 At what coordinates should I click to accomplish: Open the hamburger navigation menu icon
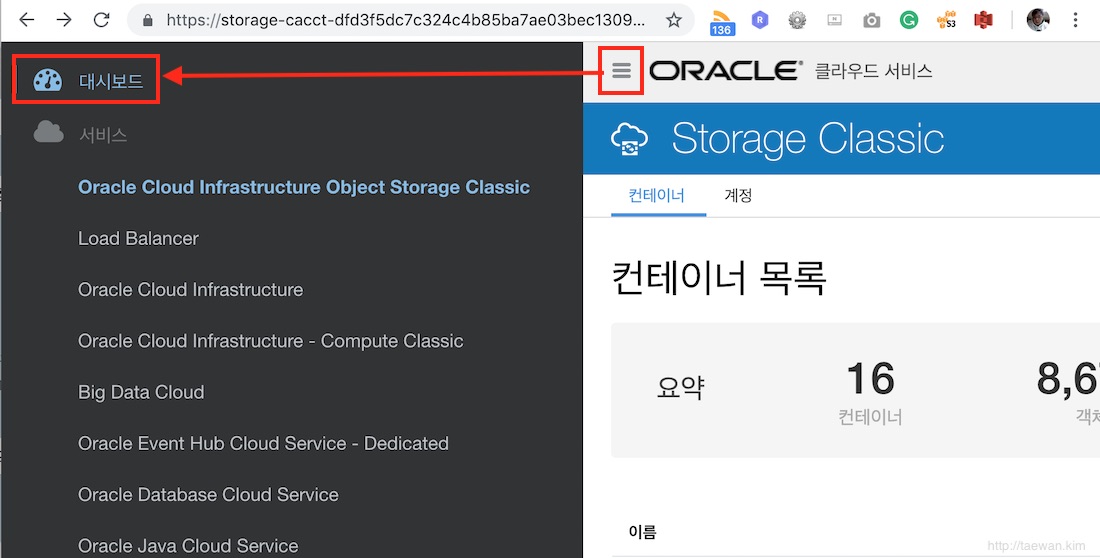coord(622,70)
